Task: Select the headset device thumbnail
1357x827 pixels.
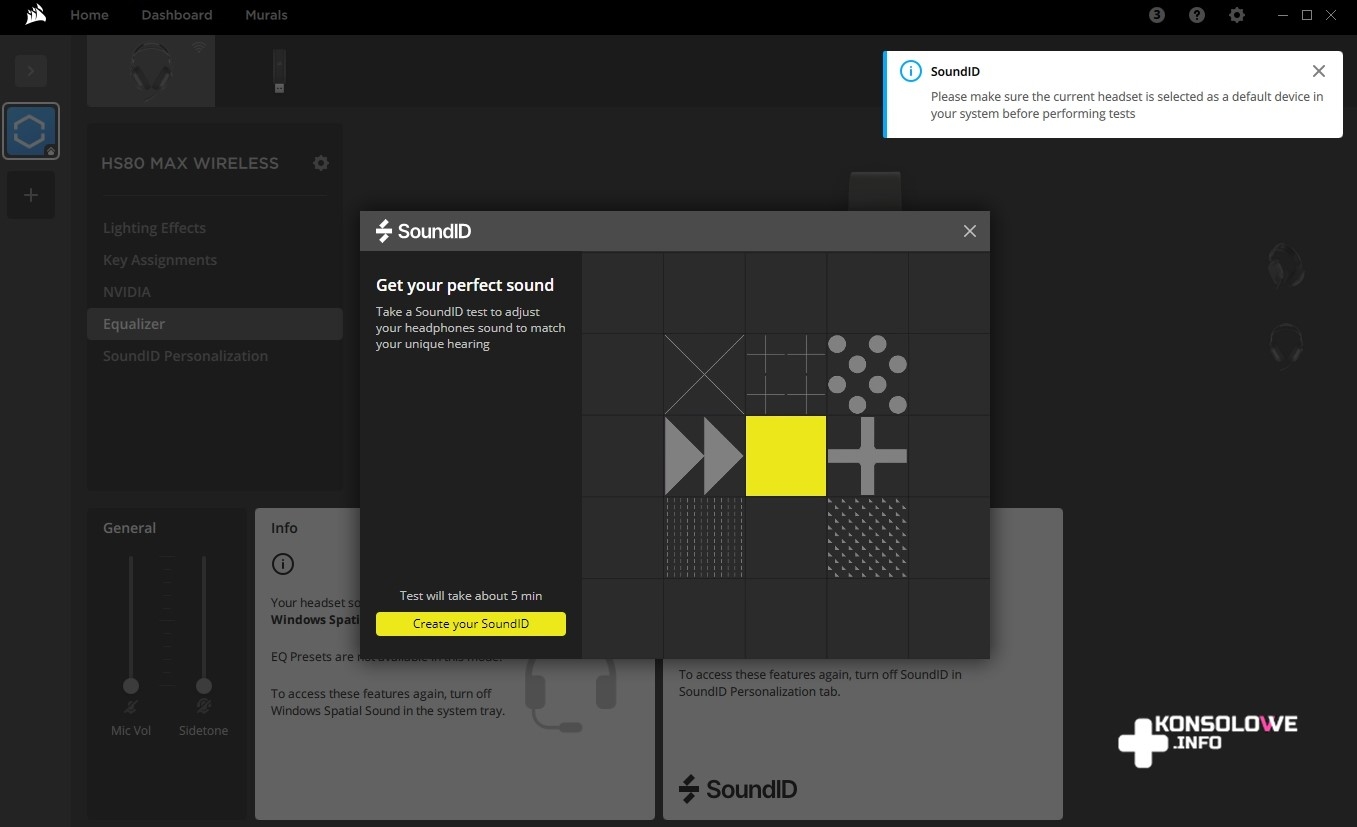Action: pyautogui.click(x=151, y=71)
